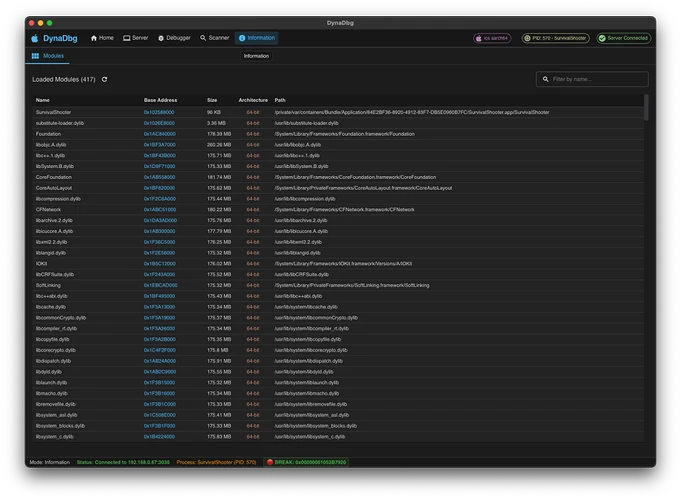Viewport: 680px width, 500px height.
Task: Click the magnifier icon in the filter box
Action: pyautogui.click(x=545, y=79)
